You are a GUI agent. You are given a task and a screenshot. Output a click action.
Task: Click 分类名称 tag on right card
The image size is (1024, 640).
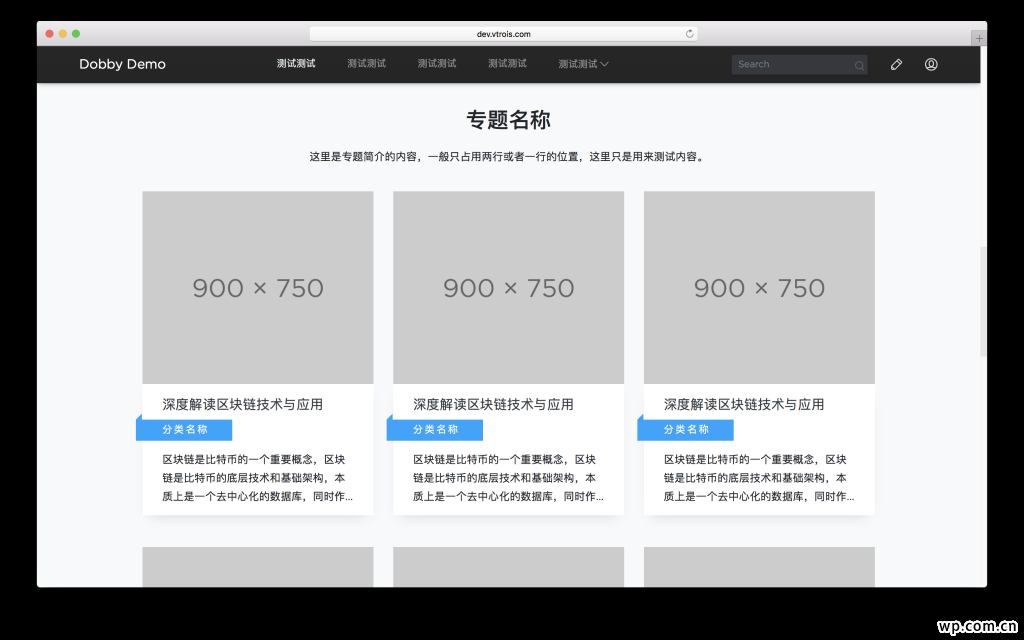tap(686, 430)
